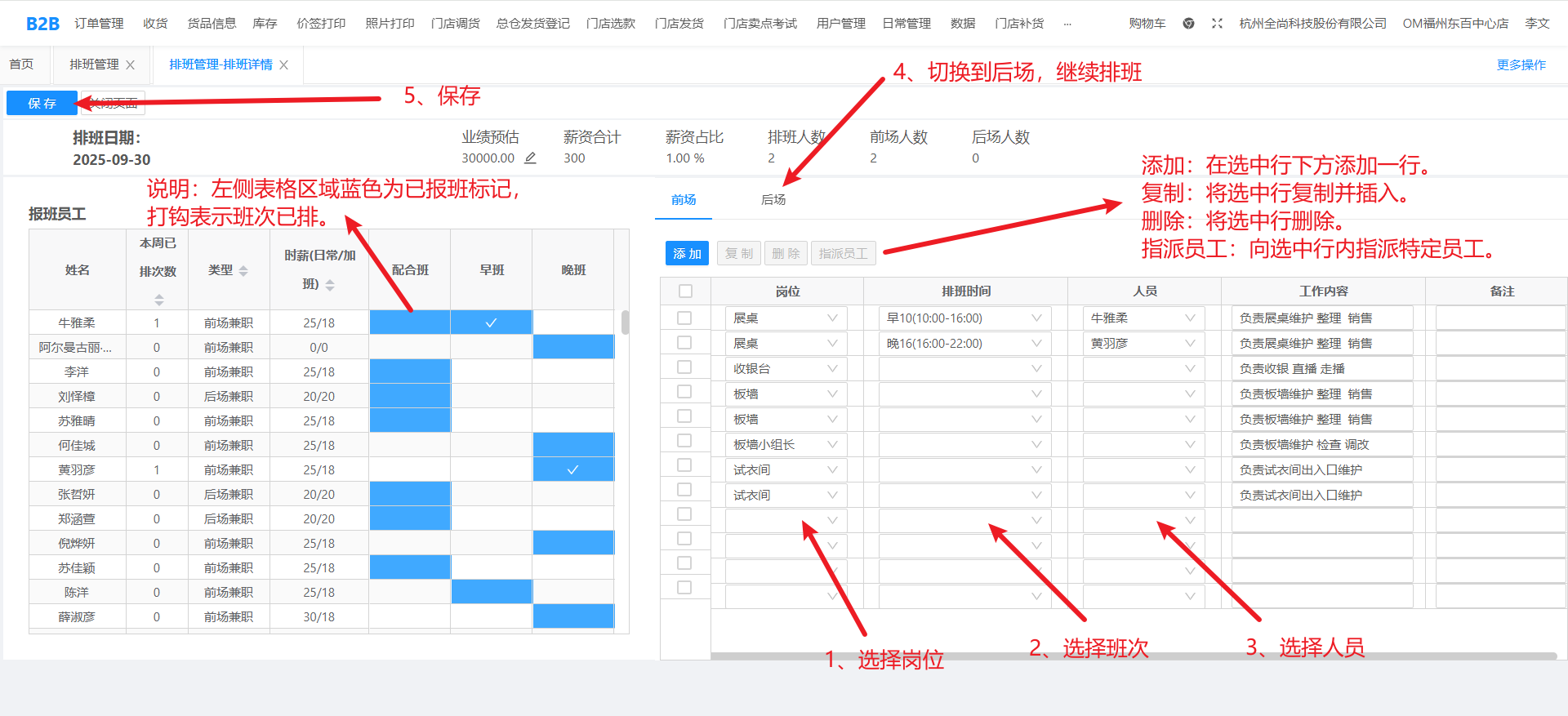Check the checkbox for the 收银台 row
The height and width of the screenshot is (716, 1568).
point(684,367)
